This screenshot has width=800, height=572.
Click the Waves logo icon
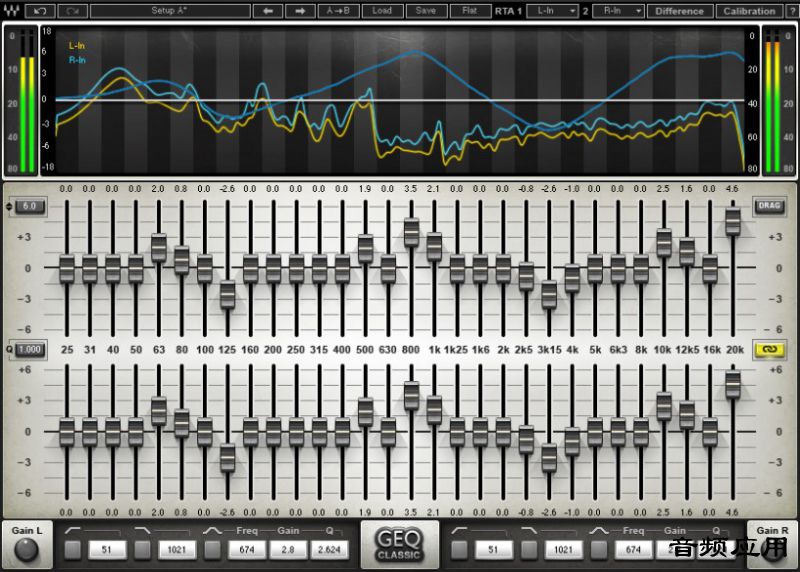(11, 10)
